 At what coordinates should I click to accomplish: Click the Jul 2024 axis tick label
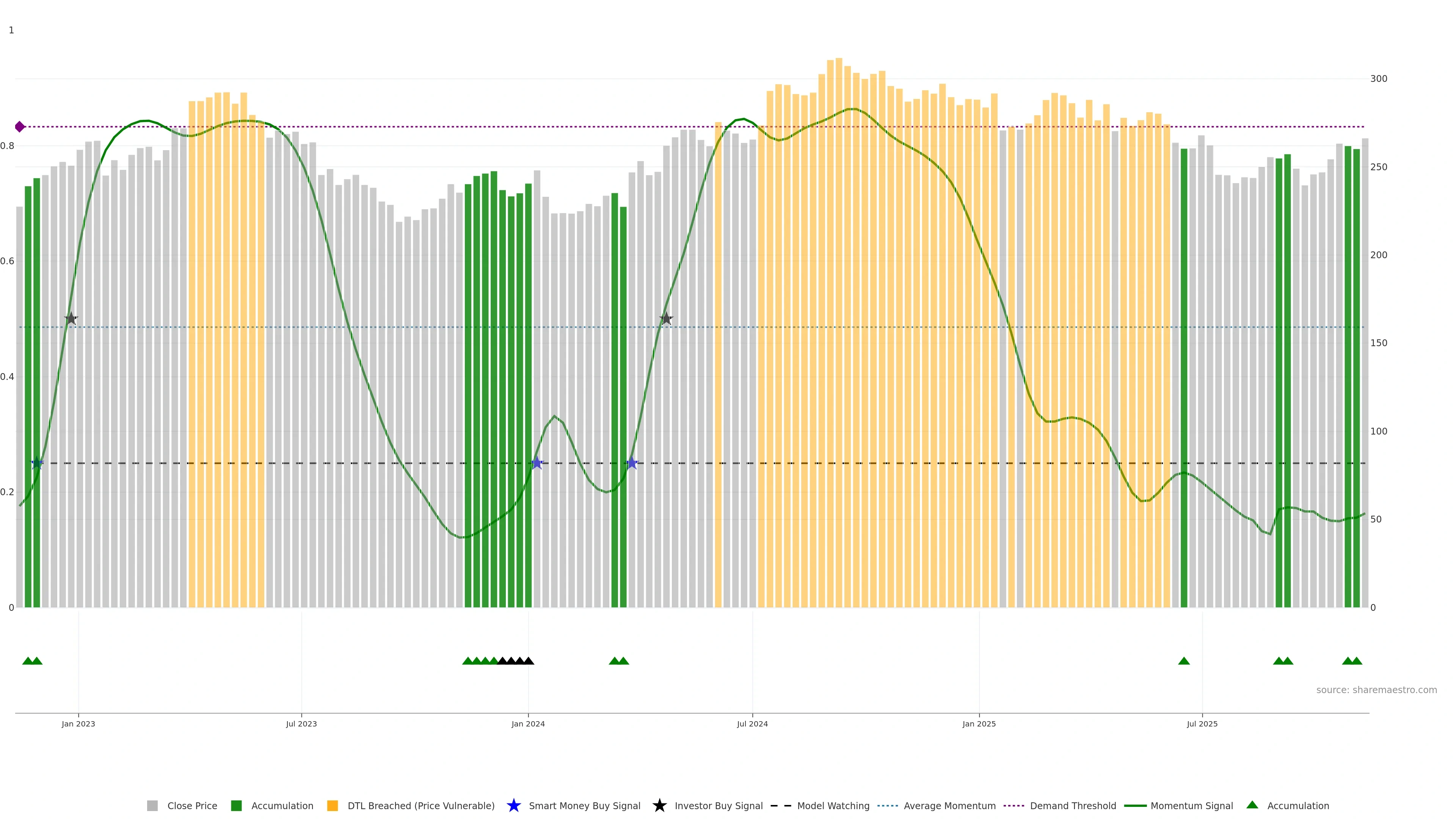pos(752,723)
